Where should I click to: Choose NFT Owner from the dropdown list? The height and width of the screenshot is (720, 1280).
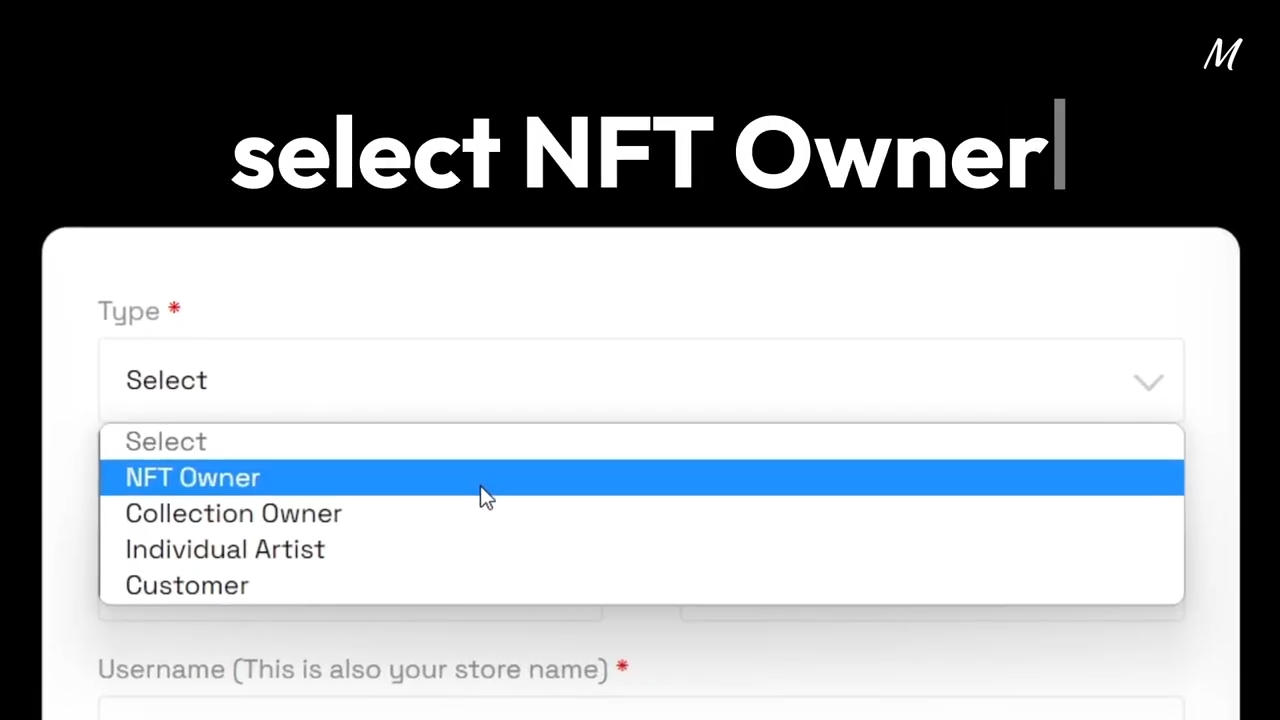pyautogui.click(x=193, y=478)
